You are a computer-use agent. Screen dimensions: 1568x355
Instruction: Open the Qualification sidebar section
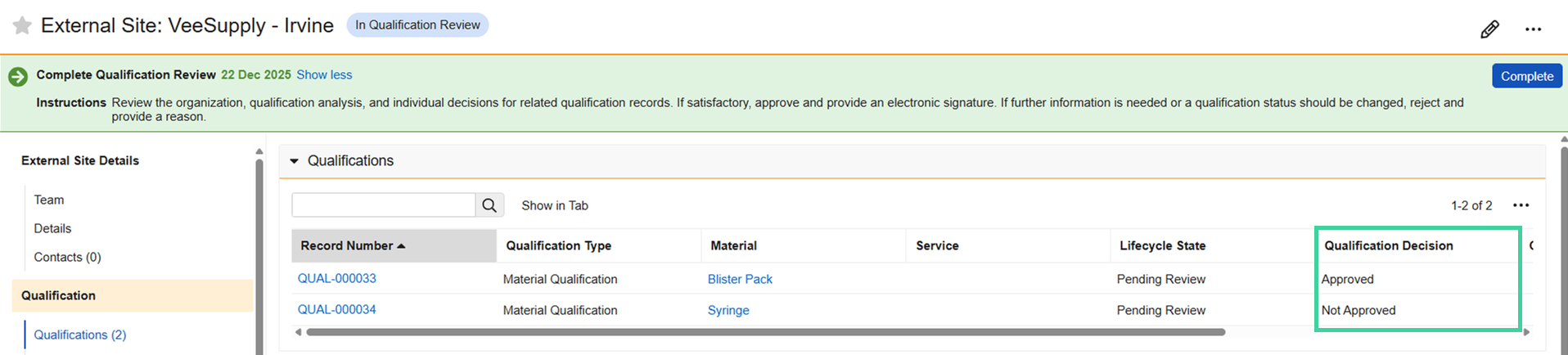click(x=58, y=295)
